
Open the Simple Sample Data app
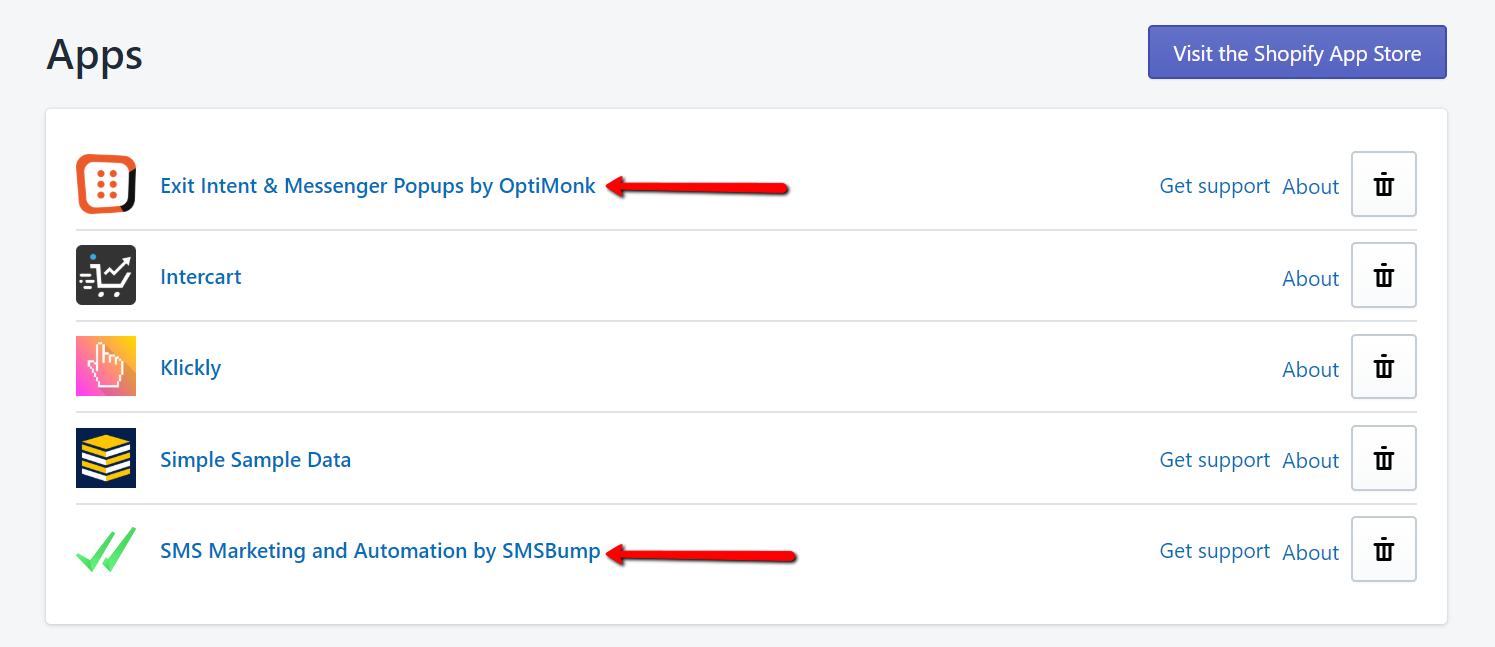pos(256,460)
